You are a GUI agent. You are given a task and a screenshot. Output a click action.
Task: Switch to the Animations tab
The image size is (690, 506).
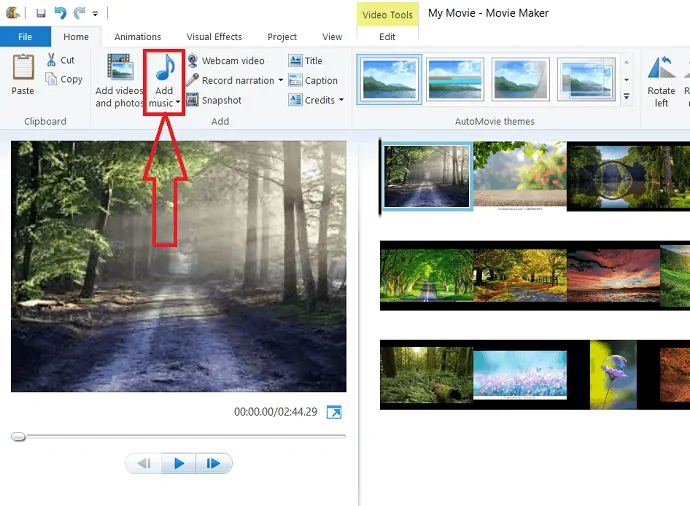click(138, 37)
